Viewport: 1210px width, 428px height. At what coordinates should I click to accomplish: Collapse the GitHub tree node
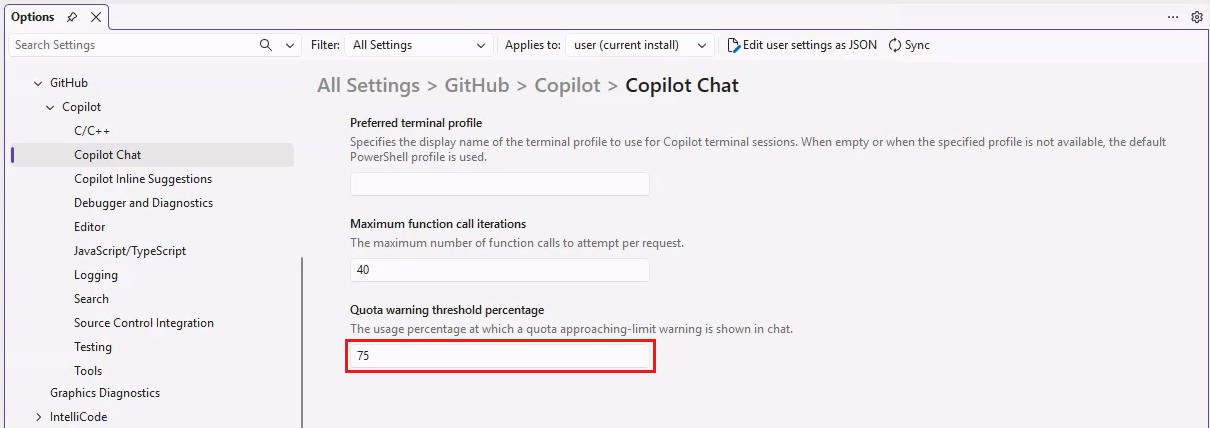tap(39, 83)
